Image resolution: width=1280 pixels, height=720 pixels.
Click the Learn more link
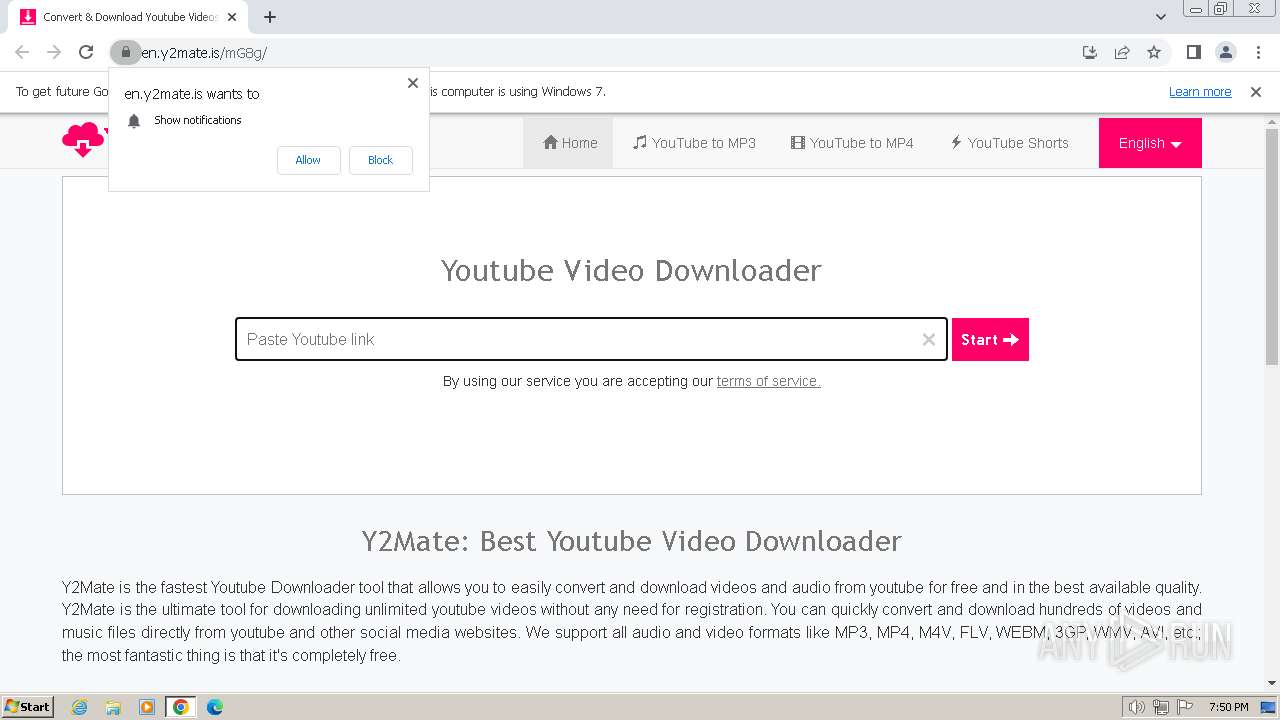(x=1200, y=92)
